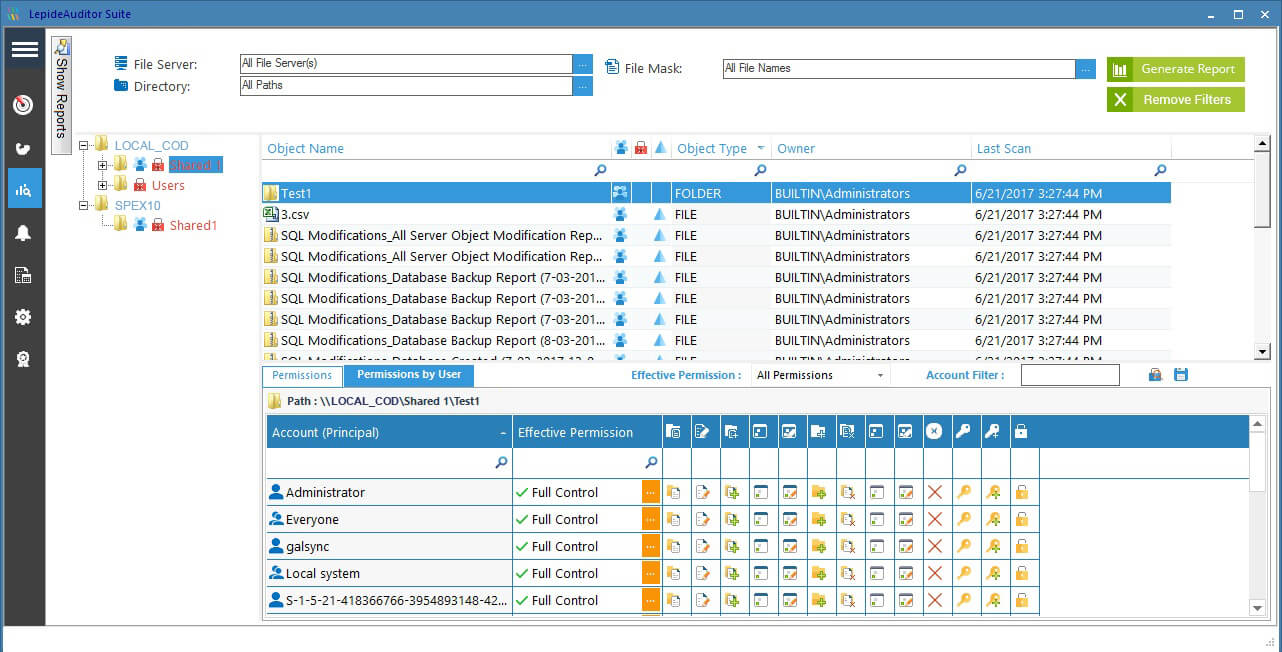The height and width of the screenshot is (652, 1282).
Task: Click the Generate Report button
Action: tap(1176, 69)
